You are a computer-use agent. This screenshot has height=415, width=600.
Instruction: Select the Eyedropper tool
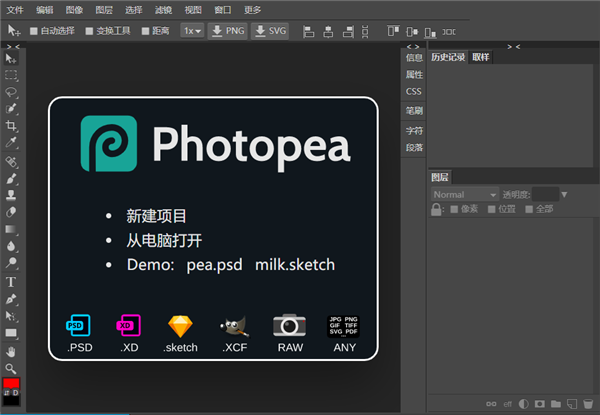tap(11, 142)
